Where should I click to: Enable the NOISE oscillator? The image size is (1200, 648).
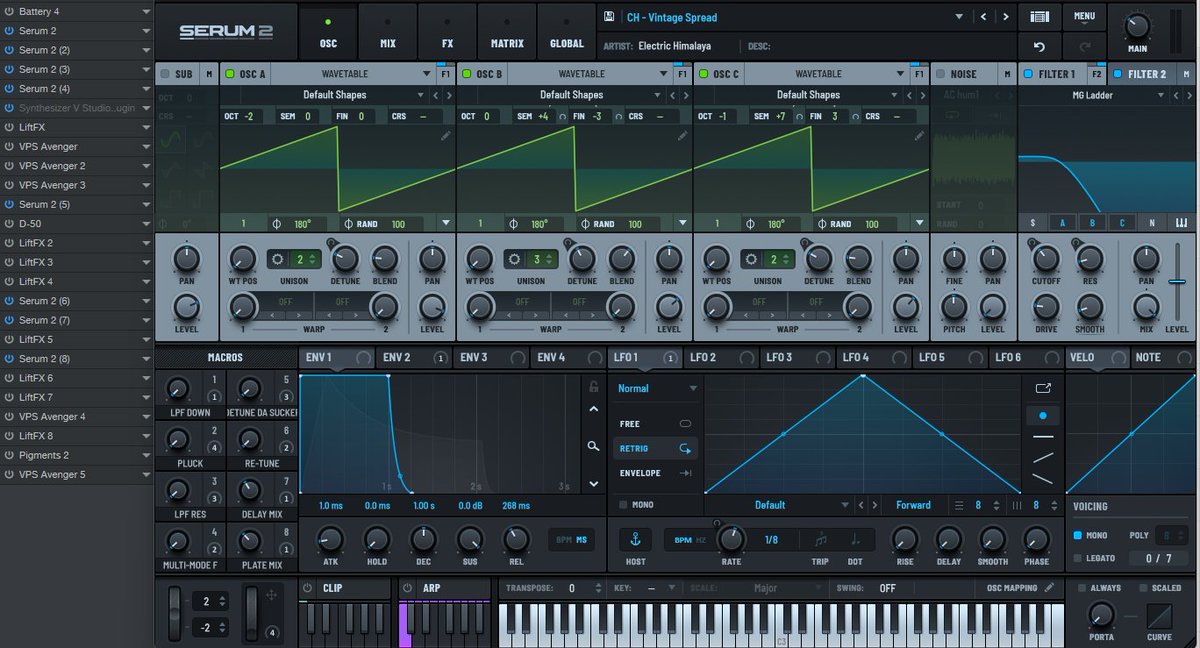click(x=940, y=74)
